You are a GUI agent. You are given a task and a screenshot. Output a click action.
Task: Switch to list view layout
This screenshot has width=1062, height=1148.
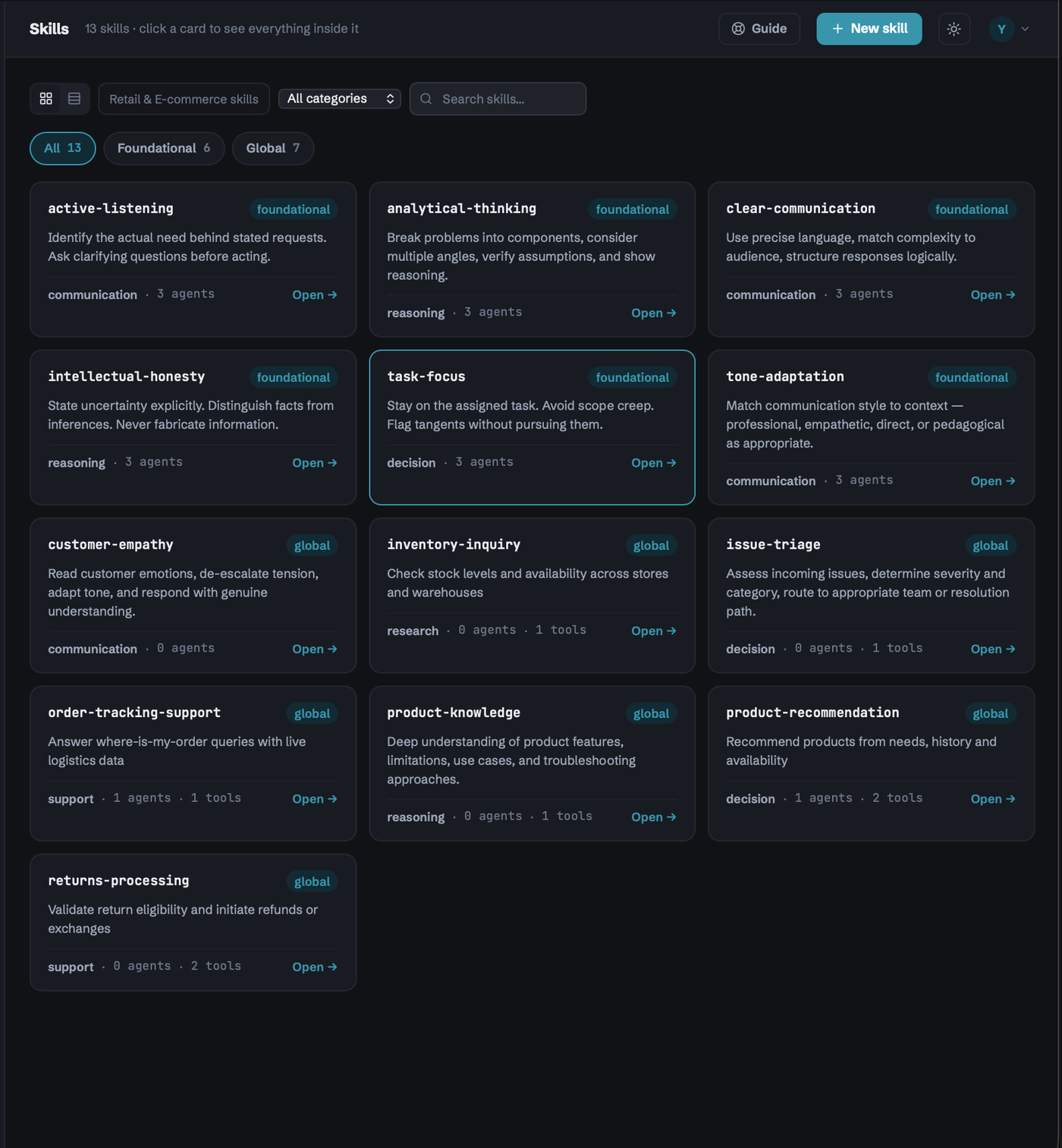74,99
